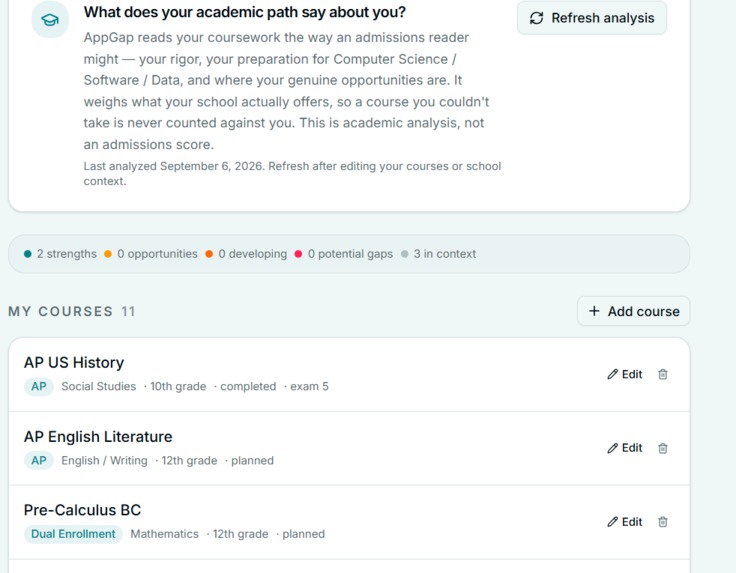Viewport: 736px width, 573px height.
Task: Click the 'Mathematics' subject label
Action: tap(164, 534)
